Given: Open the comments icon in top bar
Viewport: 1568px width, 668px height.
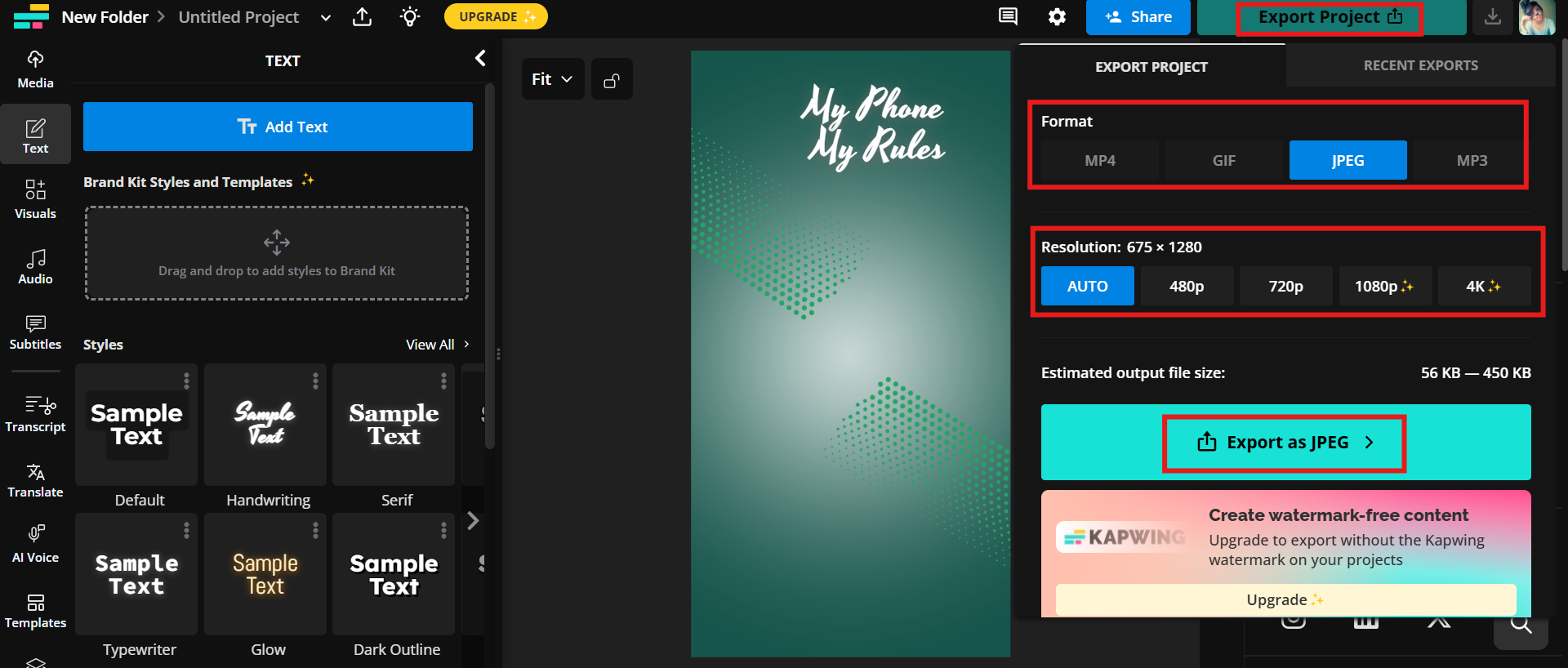Looking at the screenshot, I should pos(1008,16).
